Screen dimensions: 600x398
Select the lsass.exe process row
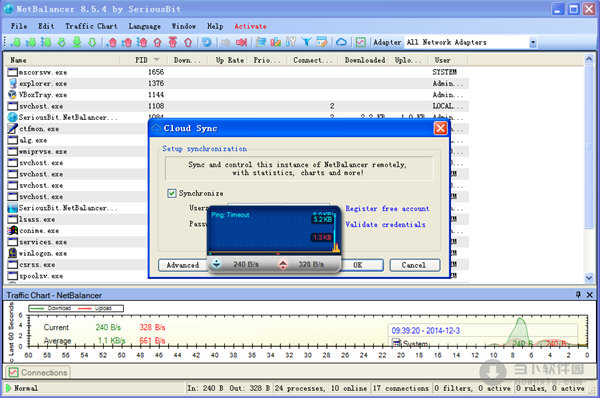[77, 219]
